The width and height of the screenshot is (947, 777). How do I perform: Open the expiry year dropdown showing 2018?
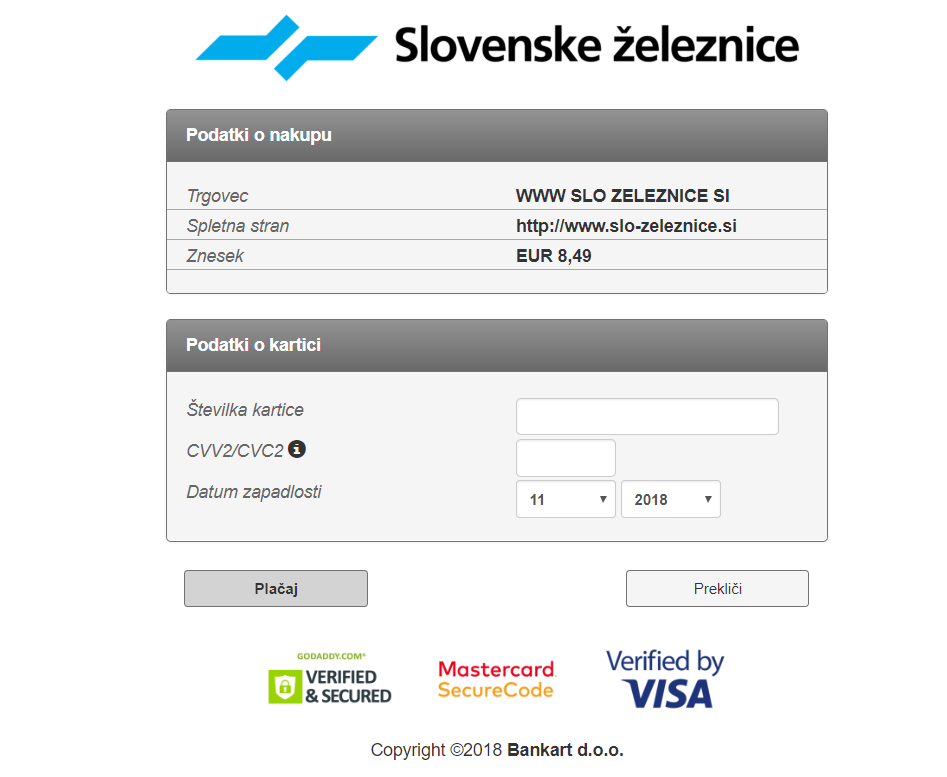click(671, 499)
